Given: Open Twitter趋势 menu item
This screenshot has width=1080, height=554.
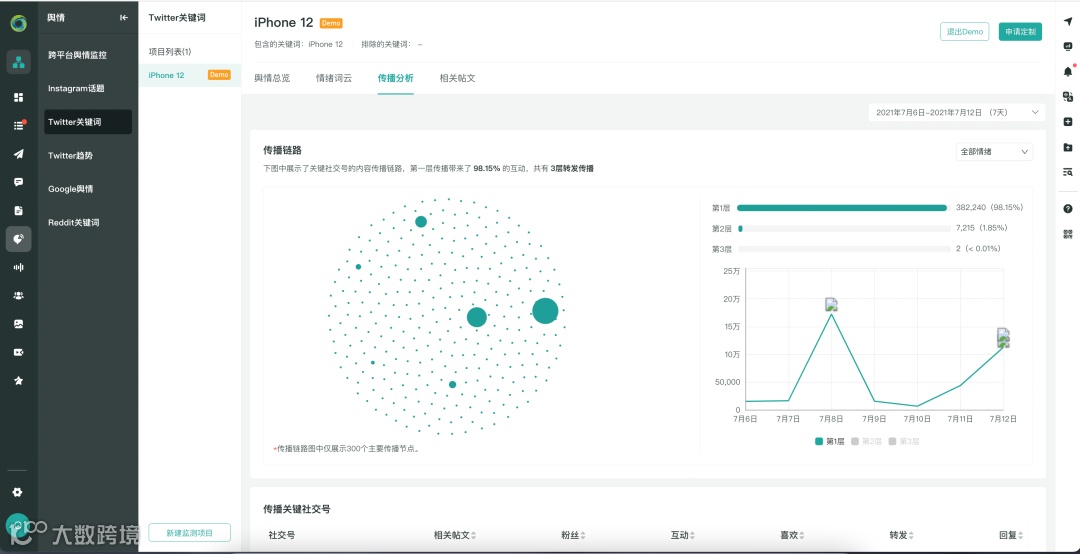Looking at the screenshot, I should 87,156.
